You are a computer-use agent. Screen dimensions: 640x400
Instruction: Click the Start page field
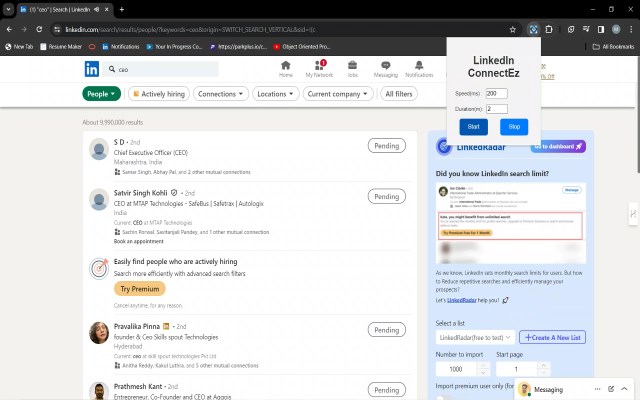point(516,369)
